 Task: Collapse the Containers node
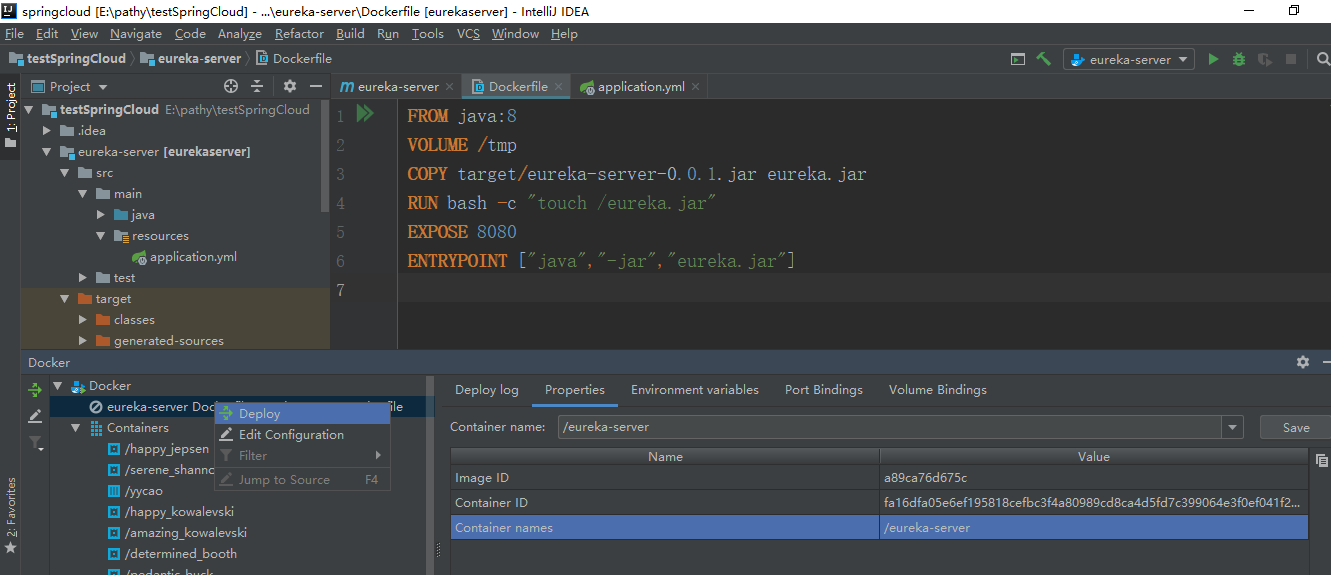tap(76, 428)
